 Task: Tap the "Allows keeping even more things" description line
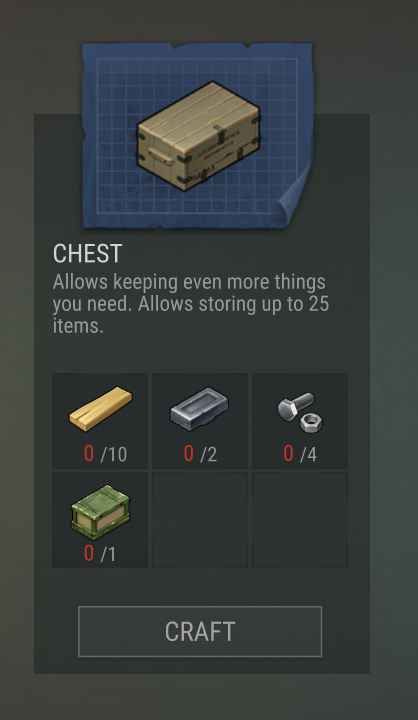[189, 282]
